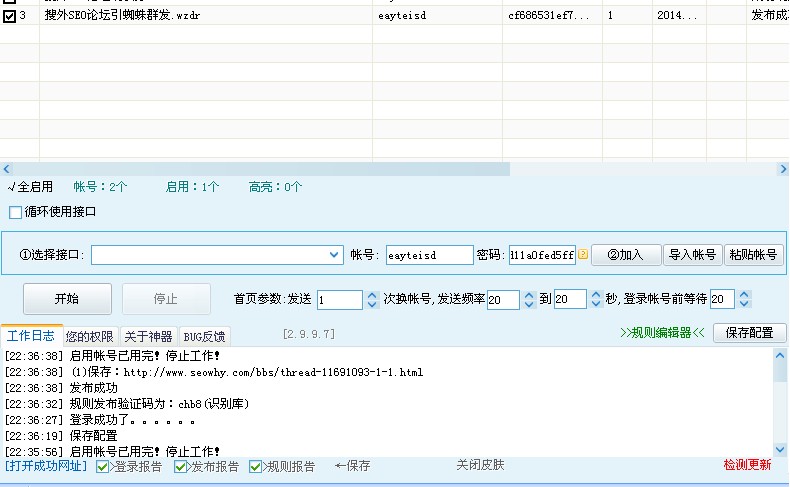Click the [打开成功网址] link
The image size is (790, 487).
46,466
